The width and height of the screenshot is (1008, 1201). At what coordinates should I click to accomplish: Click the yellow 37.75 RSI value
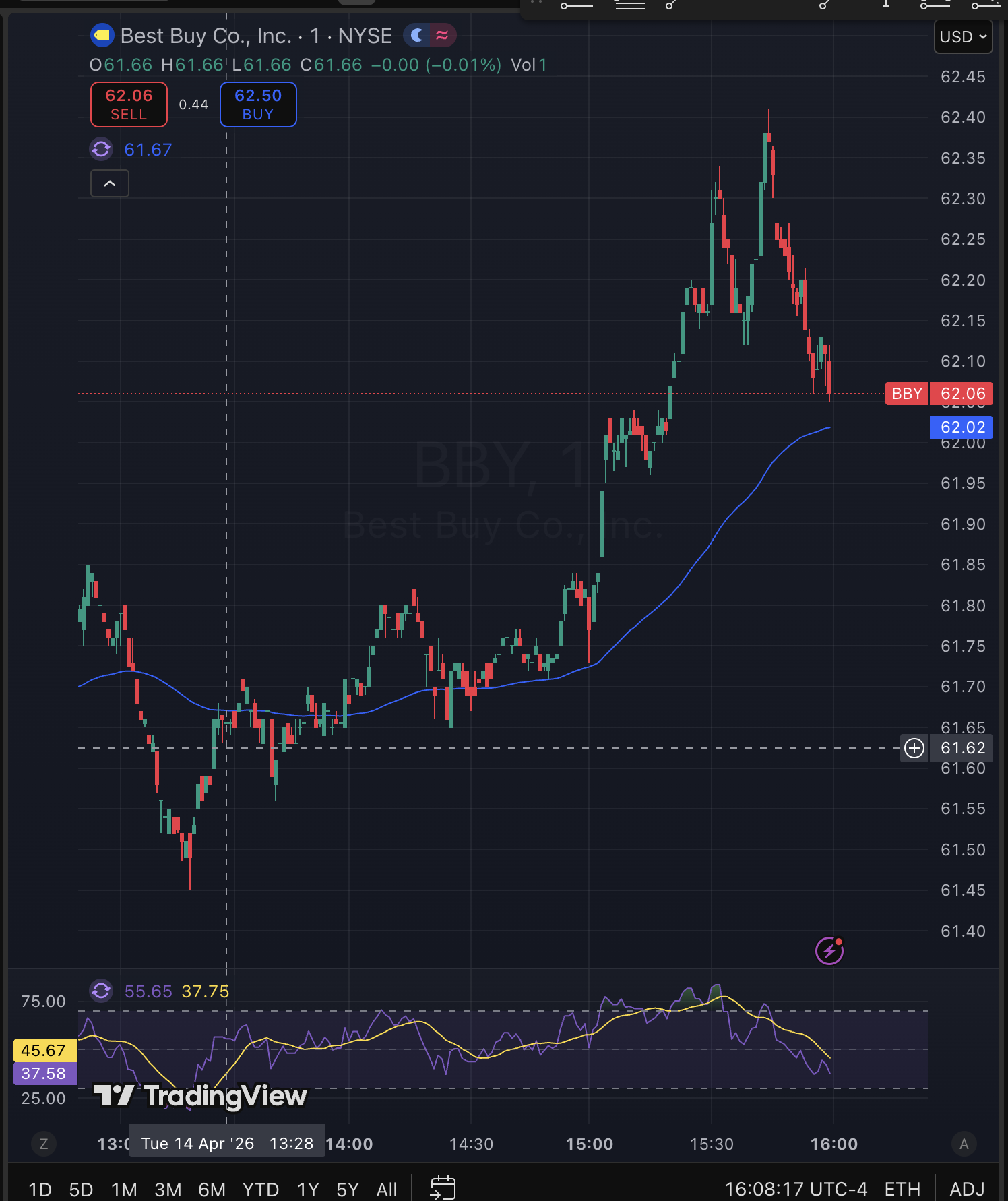206,991
